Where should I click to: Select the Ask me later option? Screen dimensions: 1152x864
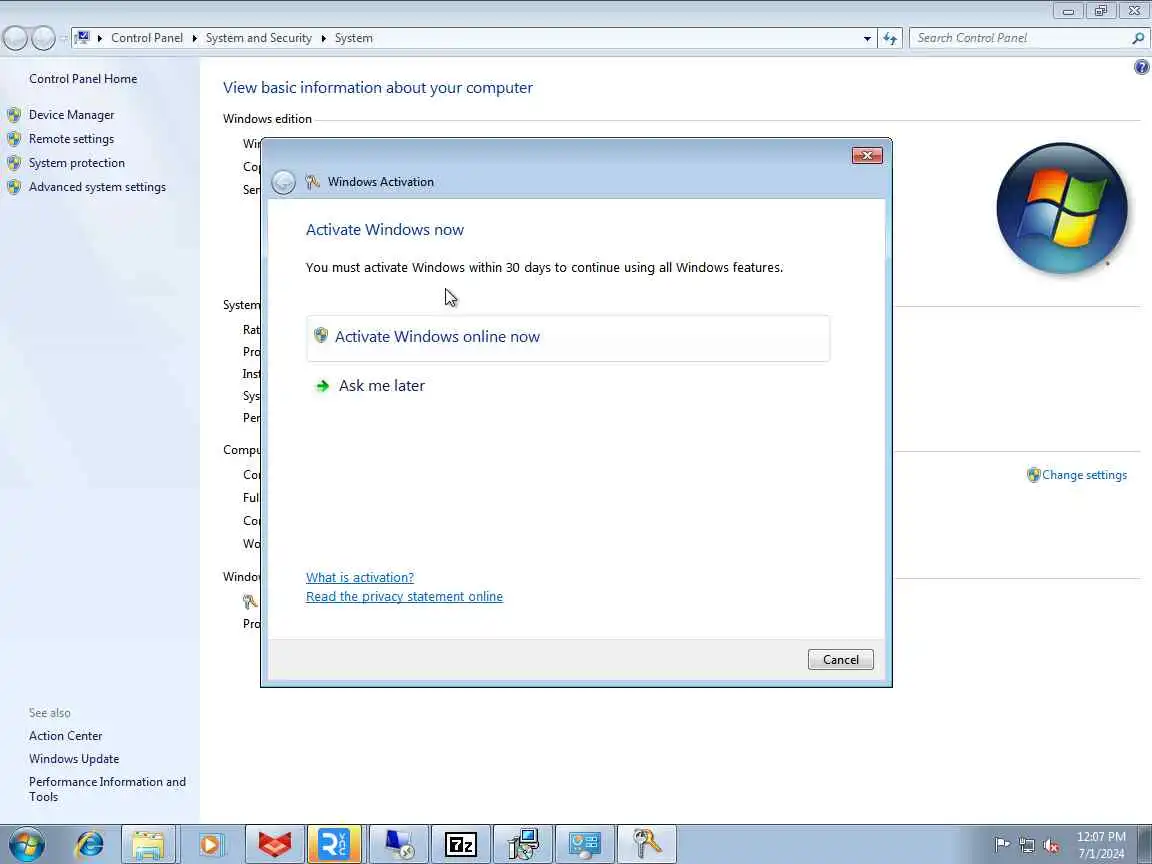(381, 386)
